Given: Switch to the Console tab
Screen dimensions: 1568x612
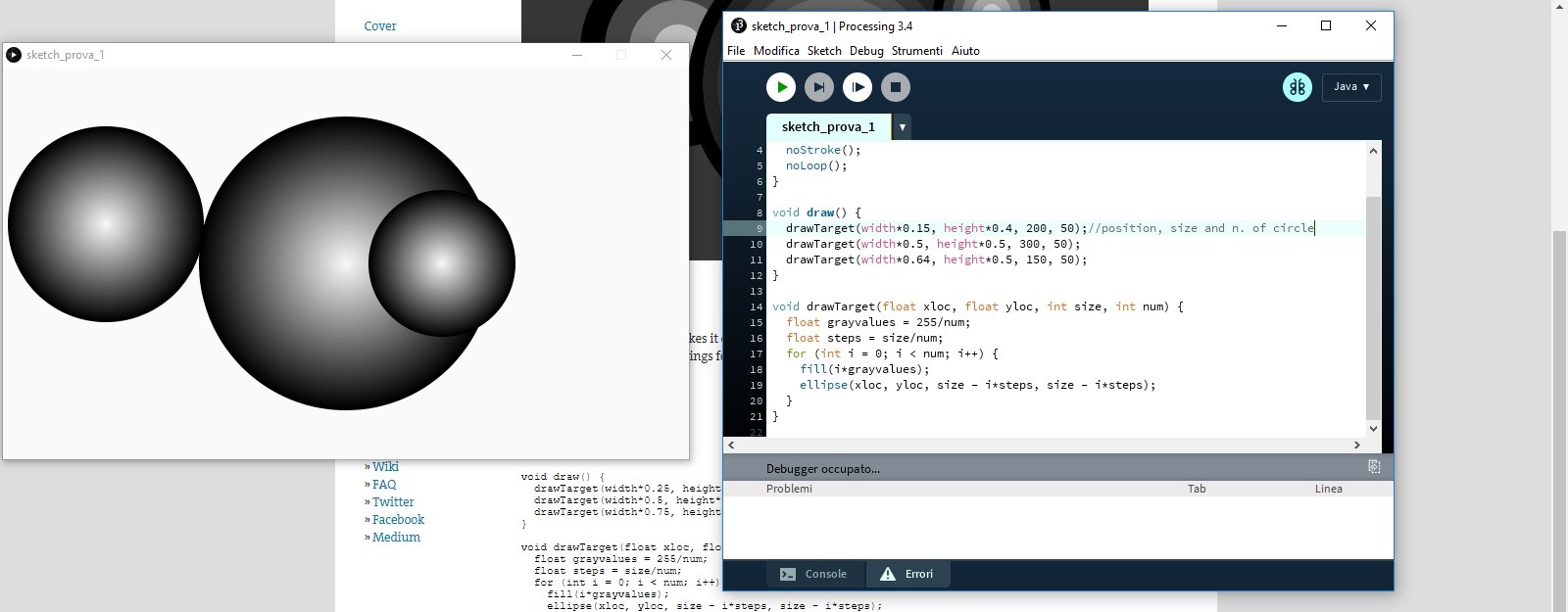Looking at the screenshot, I should point(813,574).
